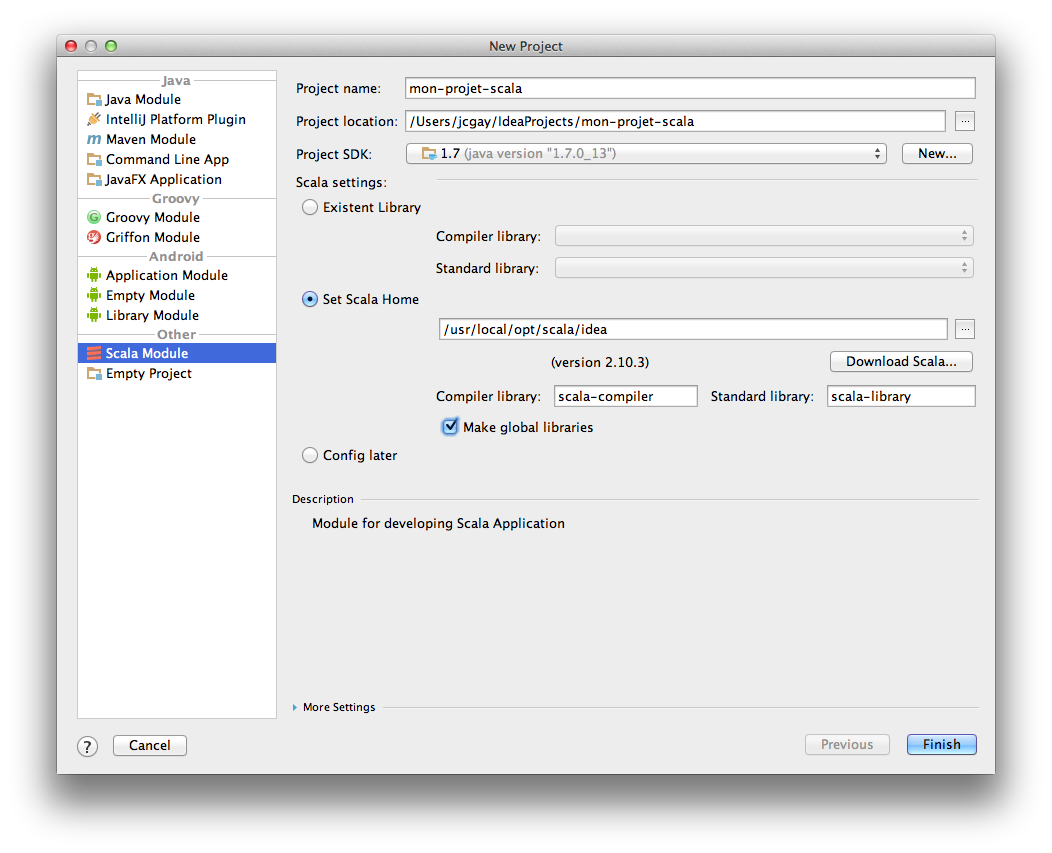Focus the Project name field
The width and height of the screenshot is (1052, 853).
click(x=690, y=89)
